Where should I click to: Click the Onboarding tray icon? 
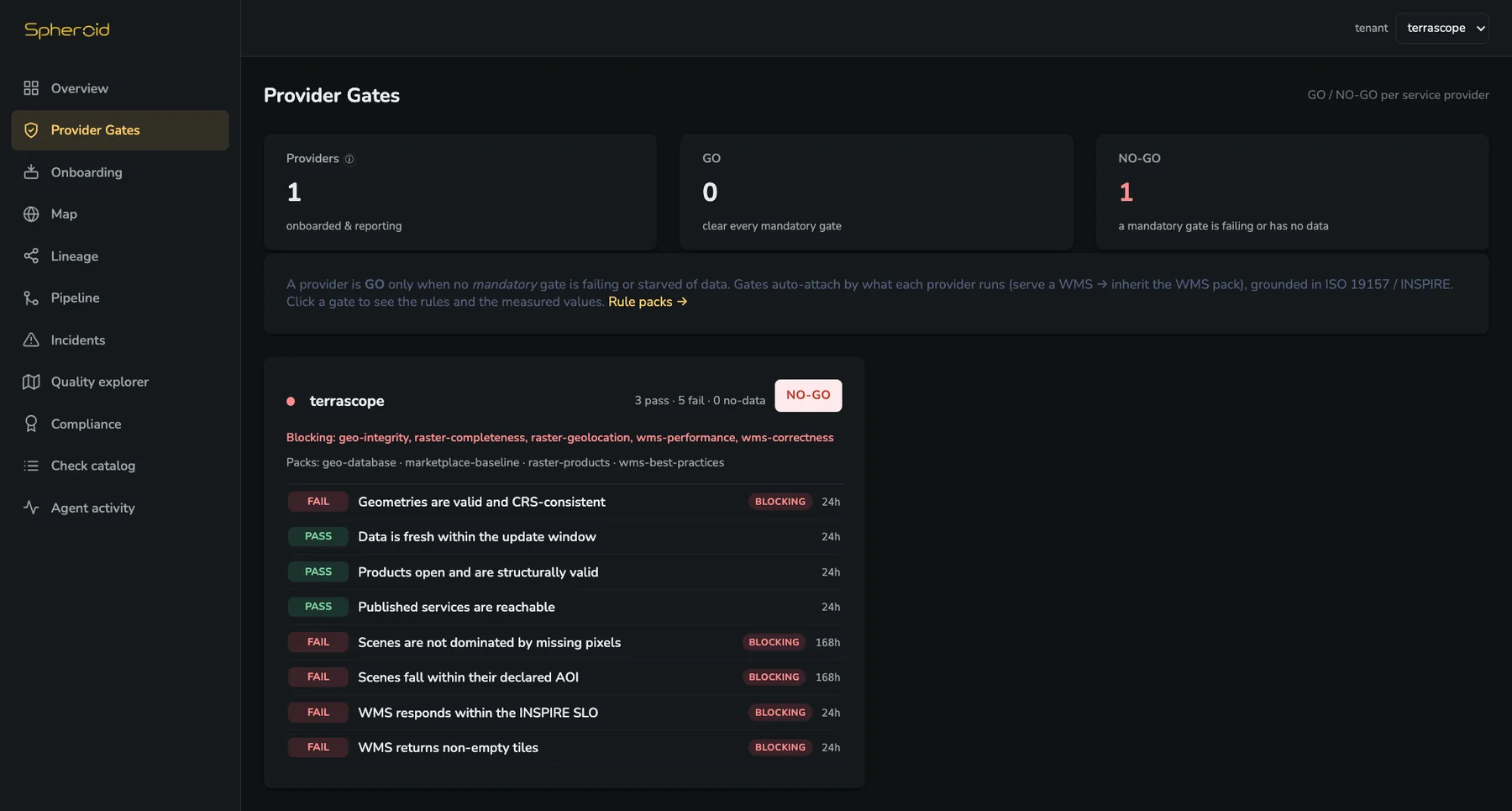click(31, 172)
